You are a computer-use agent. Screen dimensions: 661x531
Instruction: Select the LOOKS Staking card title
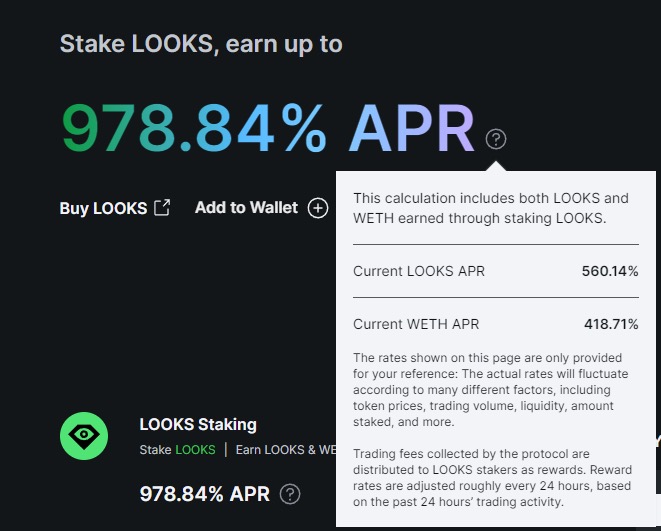[x=198, y=424]
